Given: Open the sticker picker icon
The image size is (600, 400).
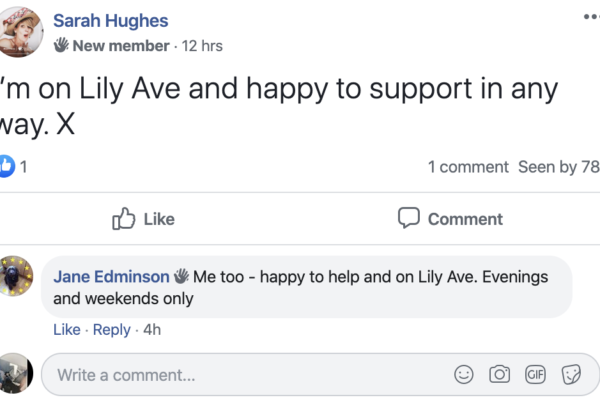Looking at the screenshot, I should (x=571, y=374).
